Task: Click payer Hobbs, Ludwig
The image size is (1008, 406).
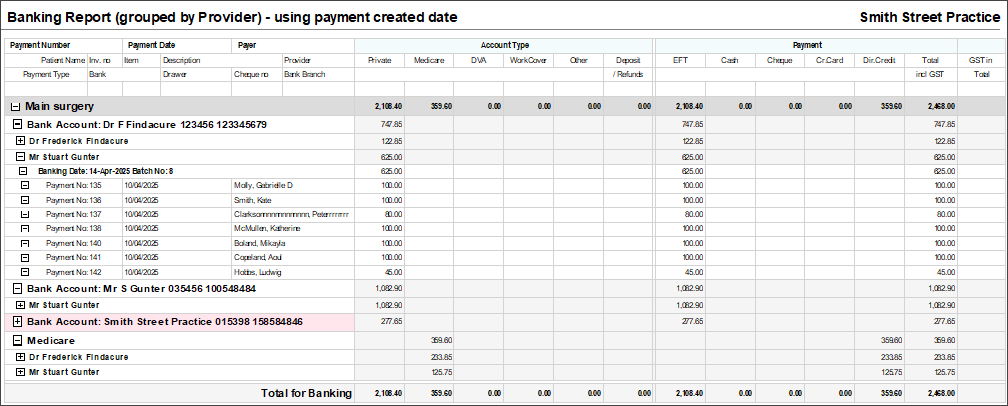Action: click(258, 272)
